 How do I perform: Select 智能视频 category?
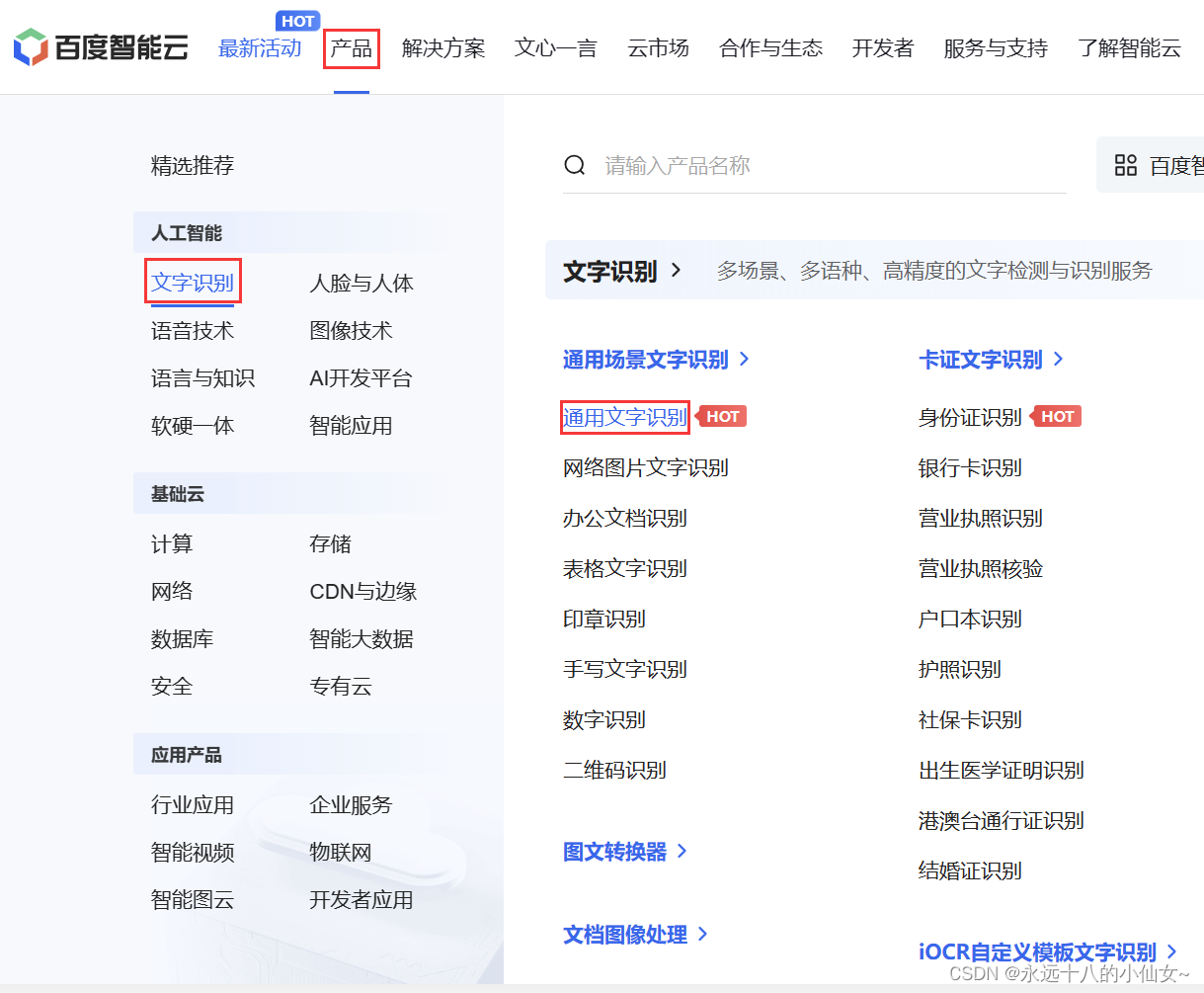pos(193,852)
